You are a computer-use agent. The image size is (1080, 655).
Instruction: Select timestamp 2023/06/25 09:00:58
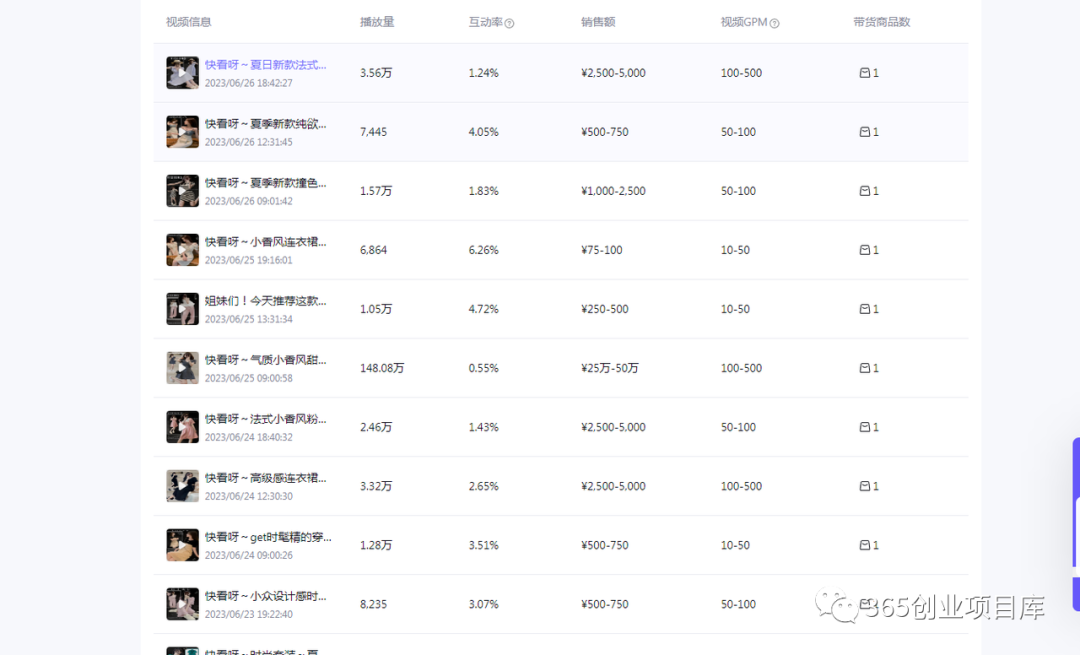point(249,378)
